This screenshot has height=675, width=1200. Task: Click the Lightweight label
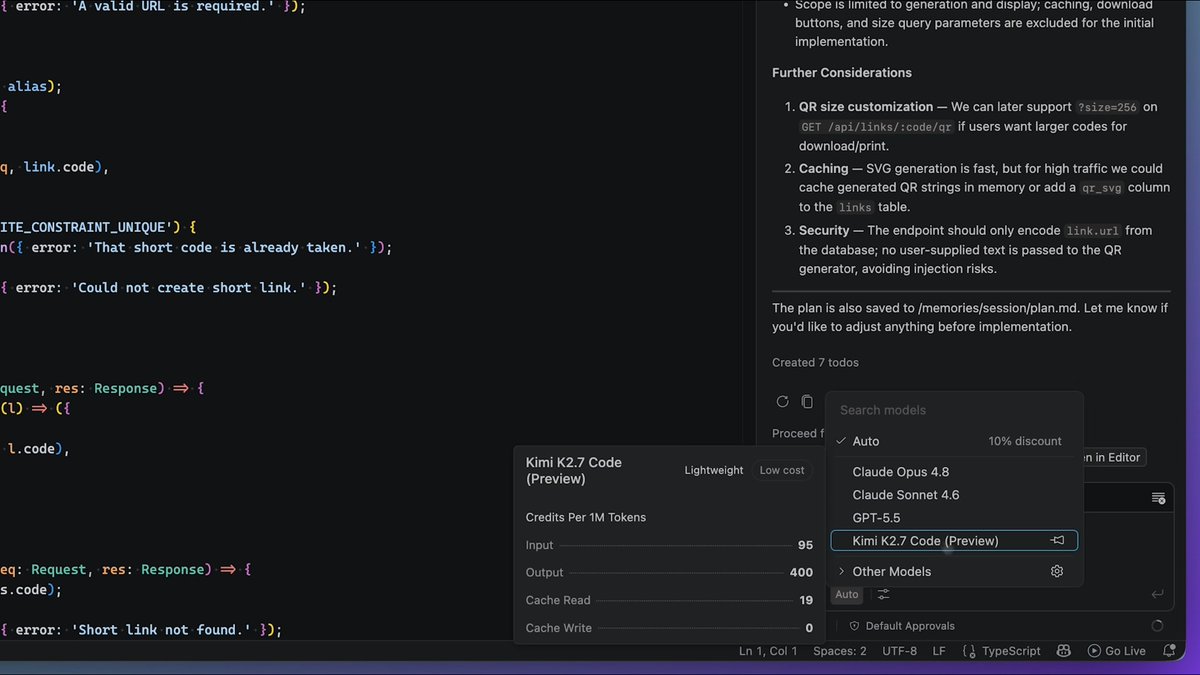[714, 470]
